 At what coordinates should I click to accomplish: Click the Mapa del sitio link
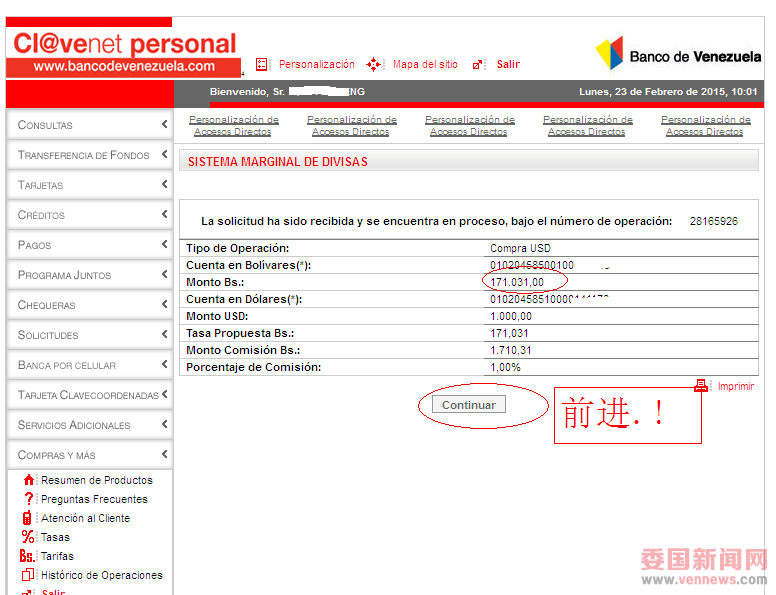(x=425, y=64)
